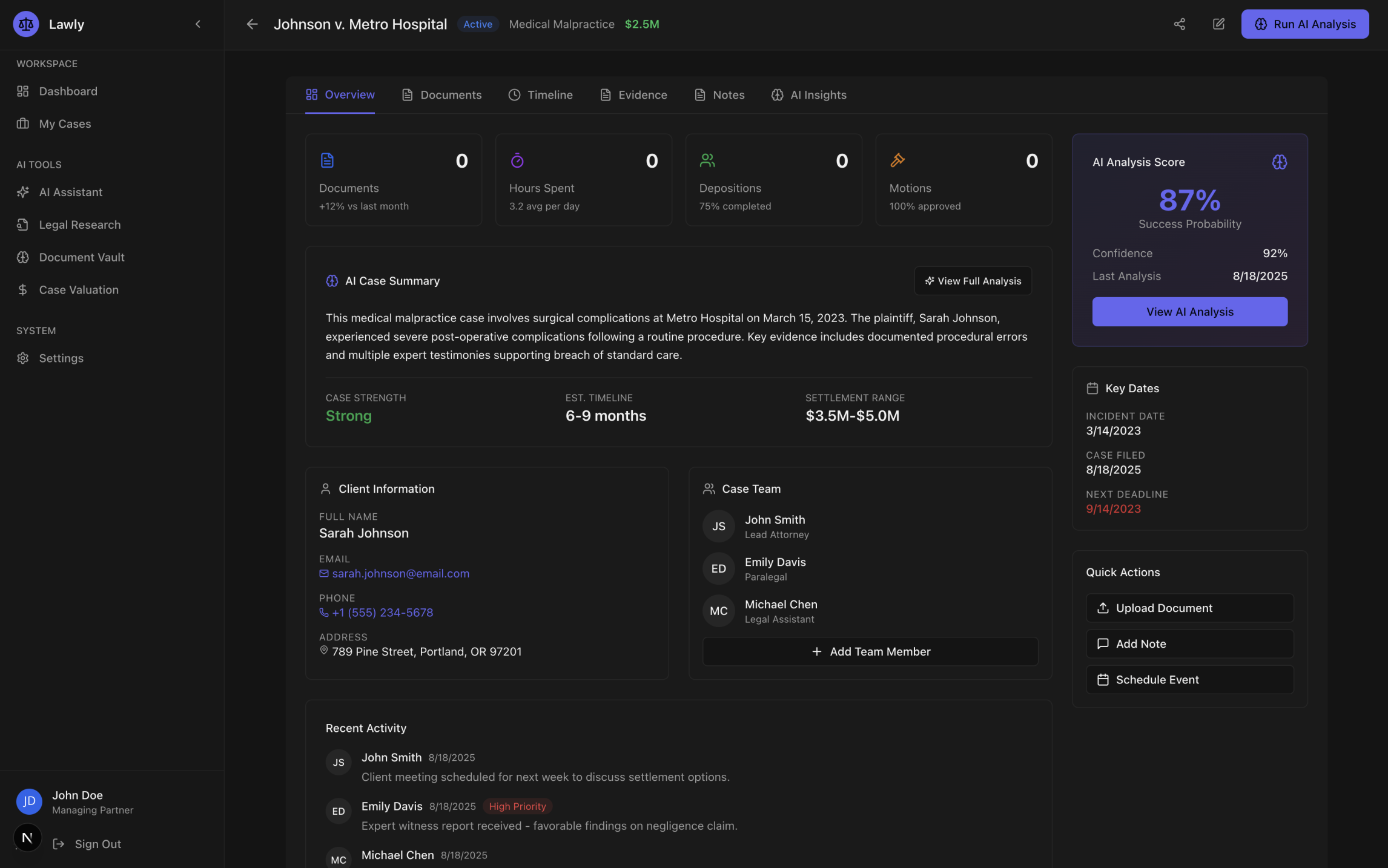Click the Lawly scales logo
Viewport: 1388px width, 868px height.
click(x=25, y=24)
